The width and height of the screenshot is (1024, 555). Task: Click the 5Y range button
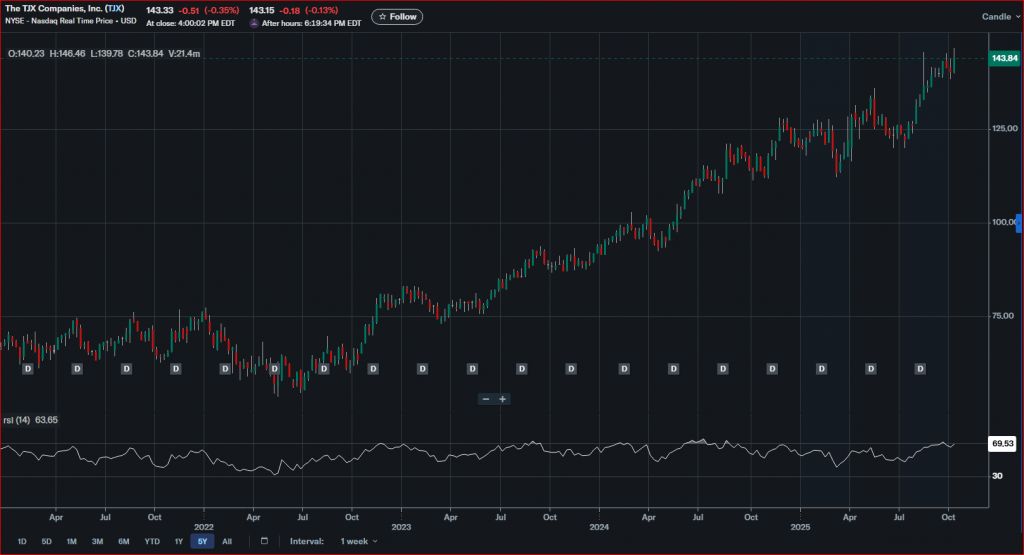(202, 541)
